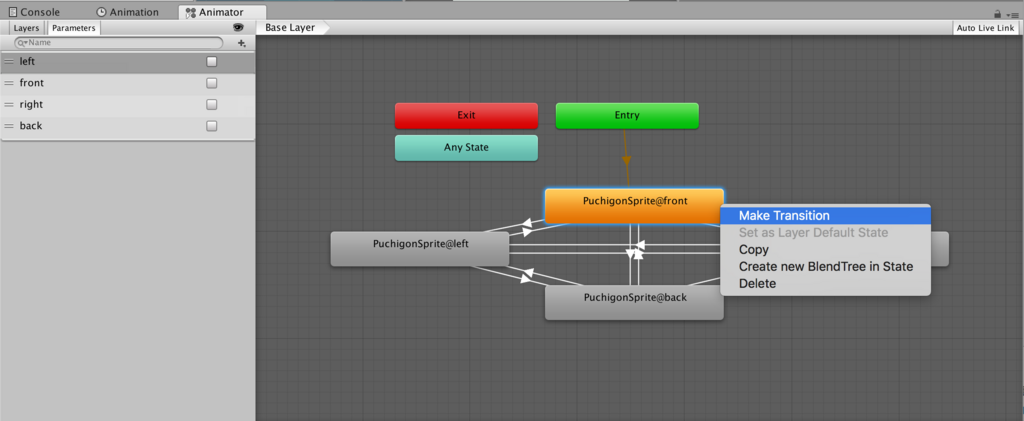
Task: Add a new parameter with plus icon
Action: point(242,43)
